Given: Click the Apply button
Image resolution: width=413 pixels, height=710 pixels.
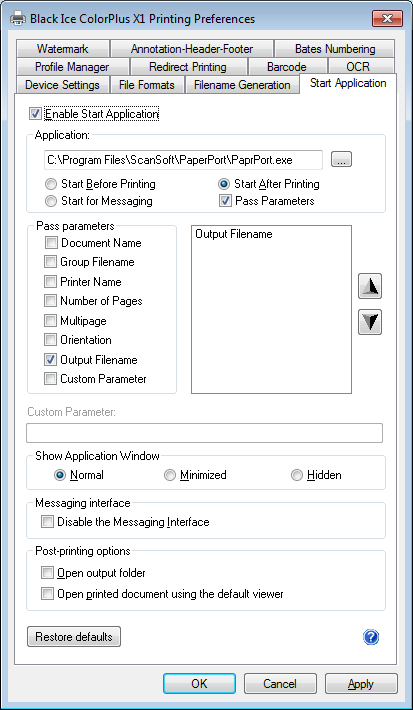Looking at the screenshot, I should coord(361,683).
